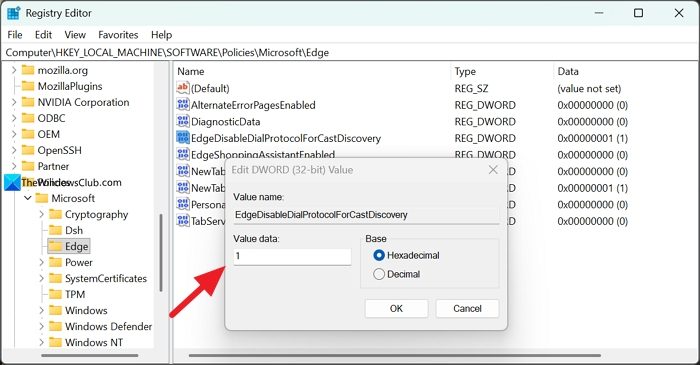
Task: Expand the ODBC key
Action: [x=14, y=118]
